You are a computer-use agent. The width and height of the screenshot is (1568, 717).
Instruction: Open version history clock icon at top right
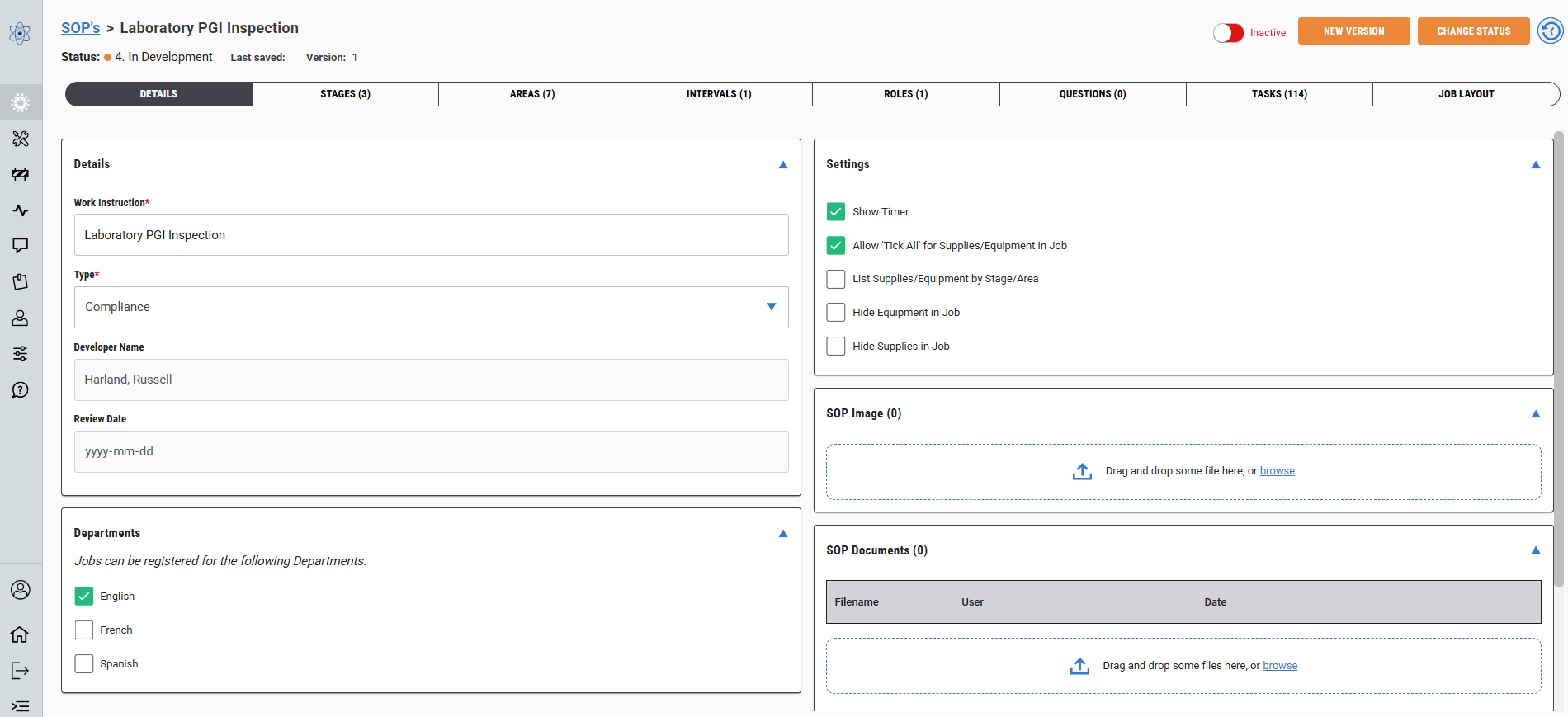pos(1550,31)
